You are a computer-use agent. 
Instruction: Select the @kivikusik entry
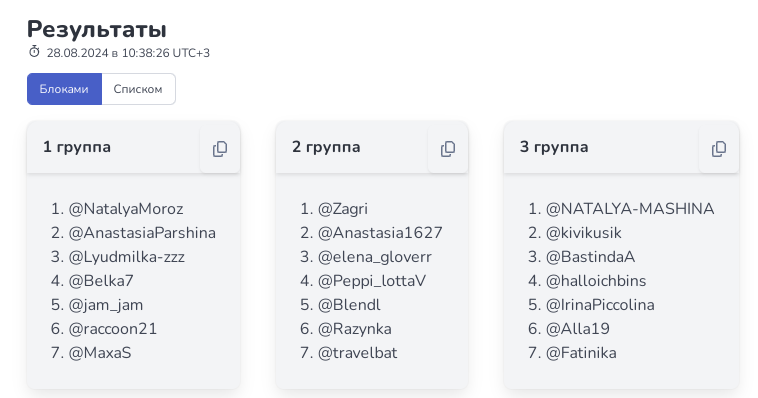[583, 233]
